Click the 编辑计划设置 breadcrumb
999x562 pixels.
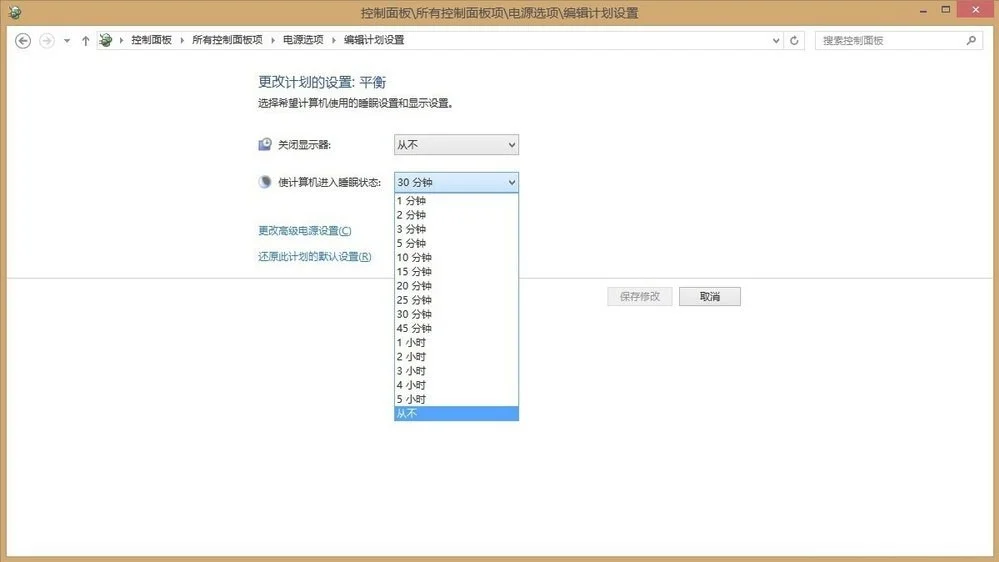point(374,40)
